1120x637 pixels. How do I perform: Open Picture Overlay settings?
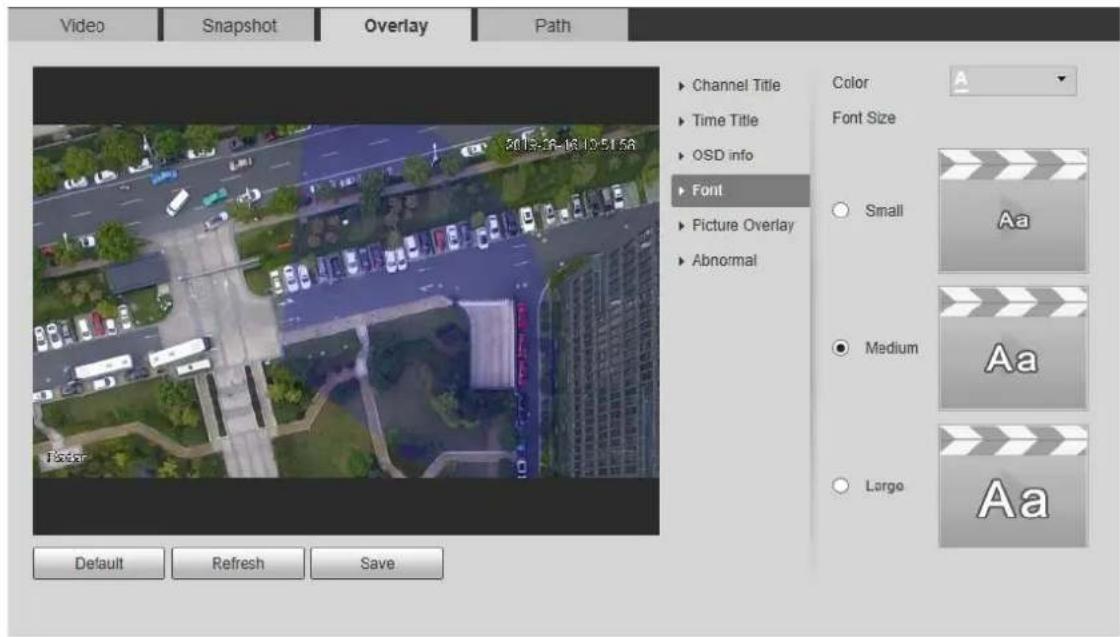pyautogui.click(x=743, y=226)
